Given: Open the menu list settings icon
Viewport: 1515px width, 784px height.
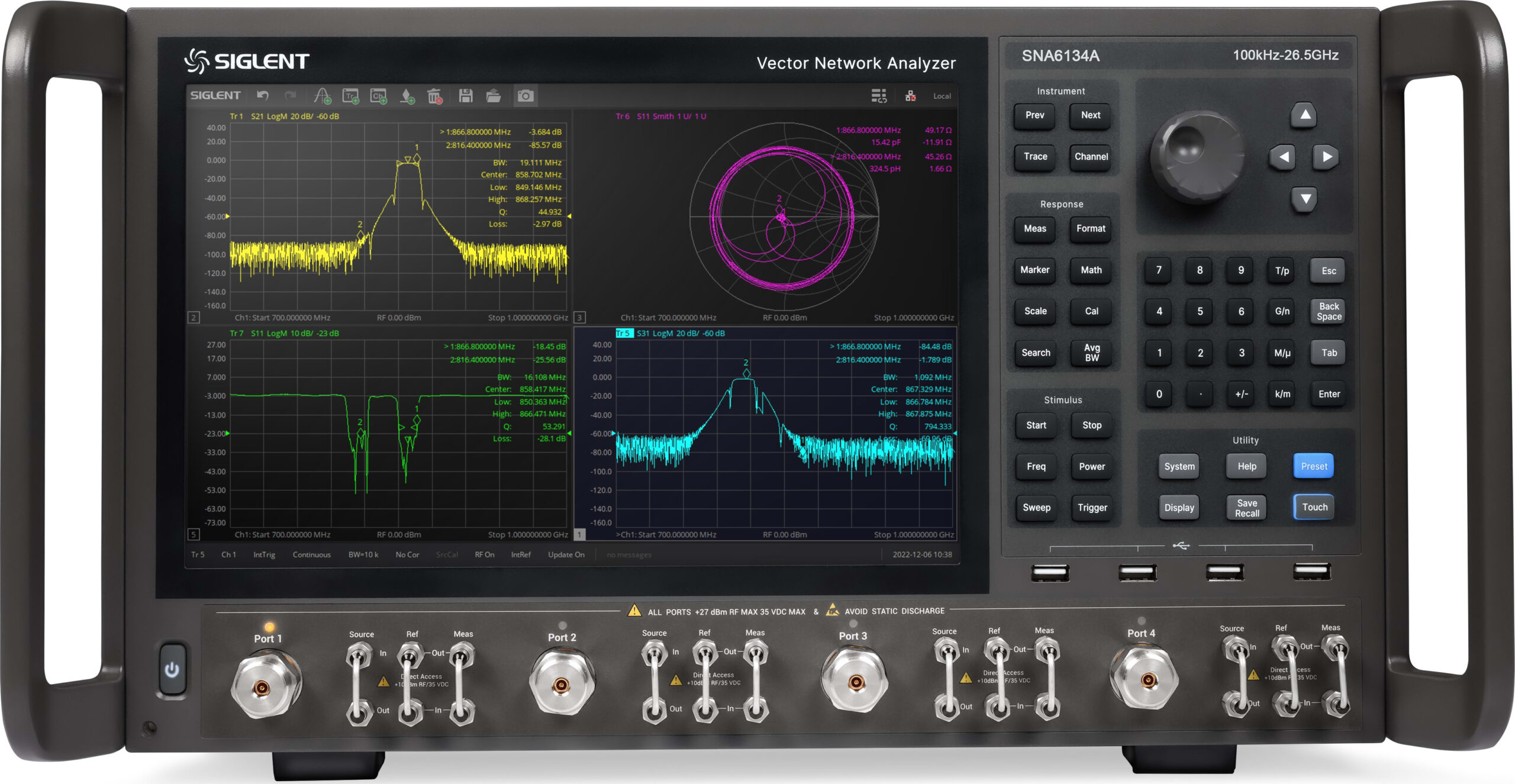Looking at the screenshot, I should click(879, 96).
